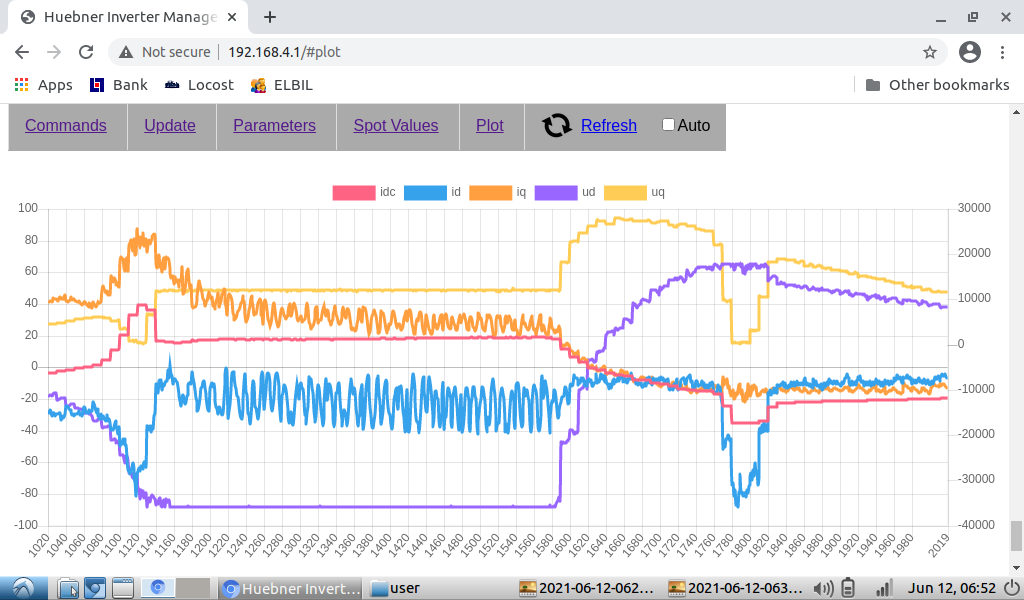Viewport: 1024px width, 600px height.
Task: Reload the page with the browser reload button
Action: (86, 52)
